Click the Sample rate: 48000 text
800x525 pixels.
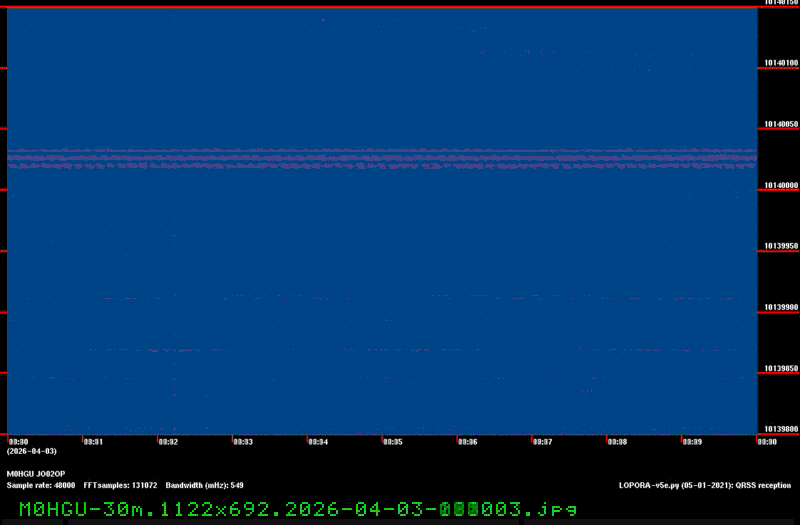(41, 485)
